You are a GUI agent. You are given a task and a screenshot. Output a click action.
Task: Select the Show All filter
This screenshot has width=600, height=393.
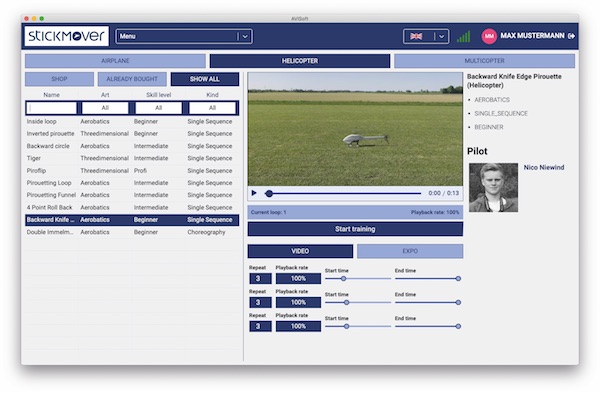pos(205,79)
